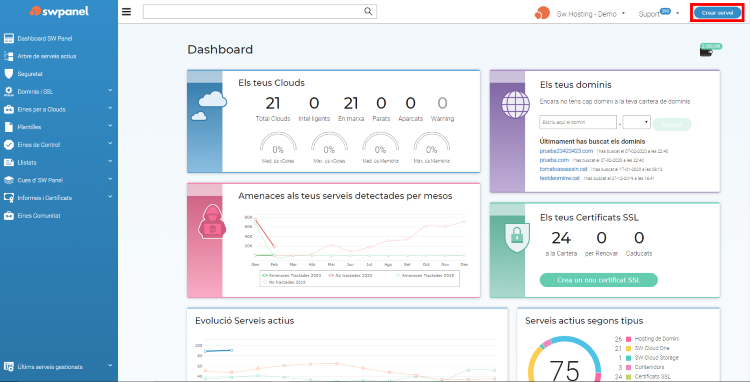Click the search magnifier icon

(368, 11)
